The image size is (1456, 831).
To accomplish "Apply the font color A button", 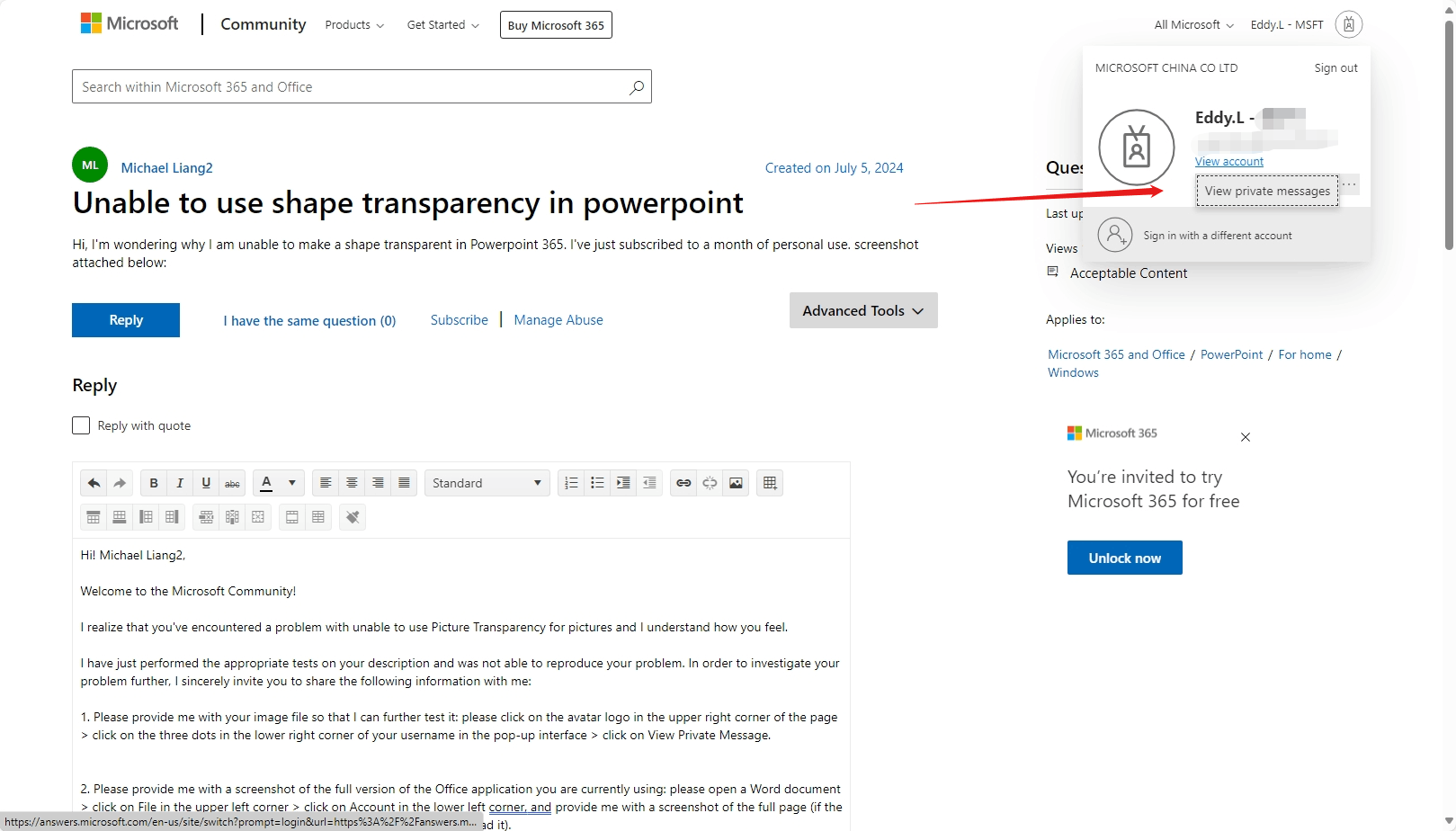I will [x=266, y=483].
